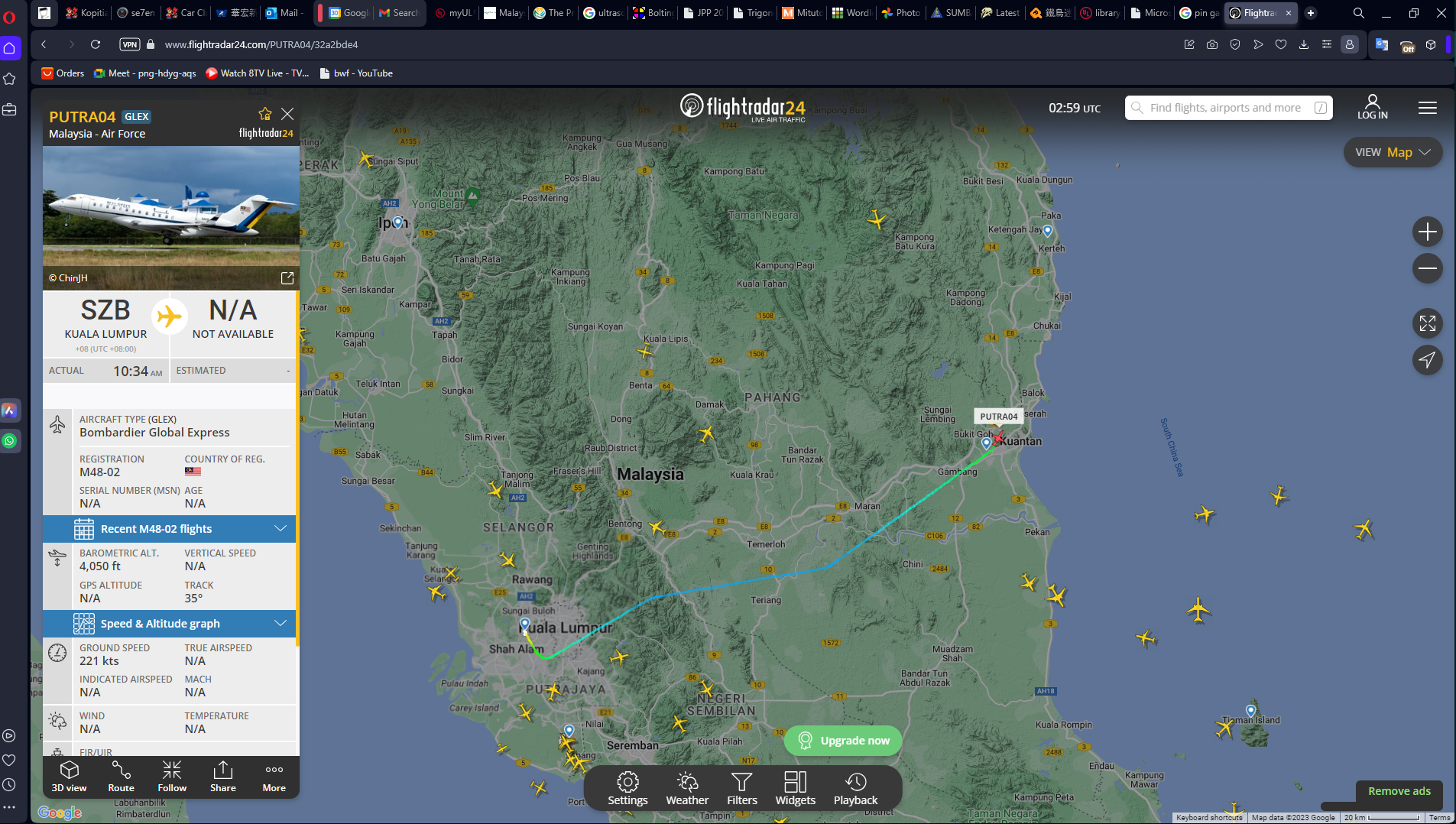The image size is (1456, 824).
Task: Switch to the pin ga Google tab
Action: click(x=1200, y=13)
